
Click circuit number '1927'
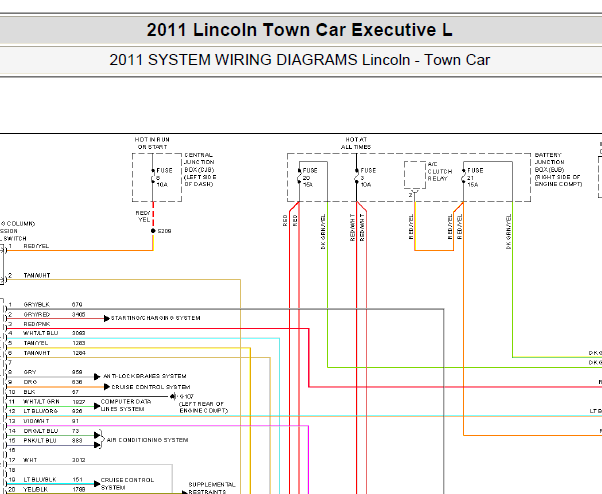(79, 401)
